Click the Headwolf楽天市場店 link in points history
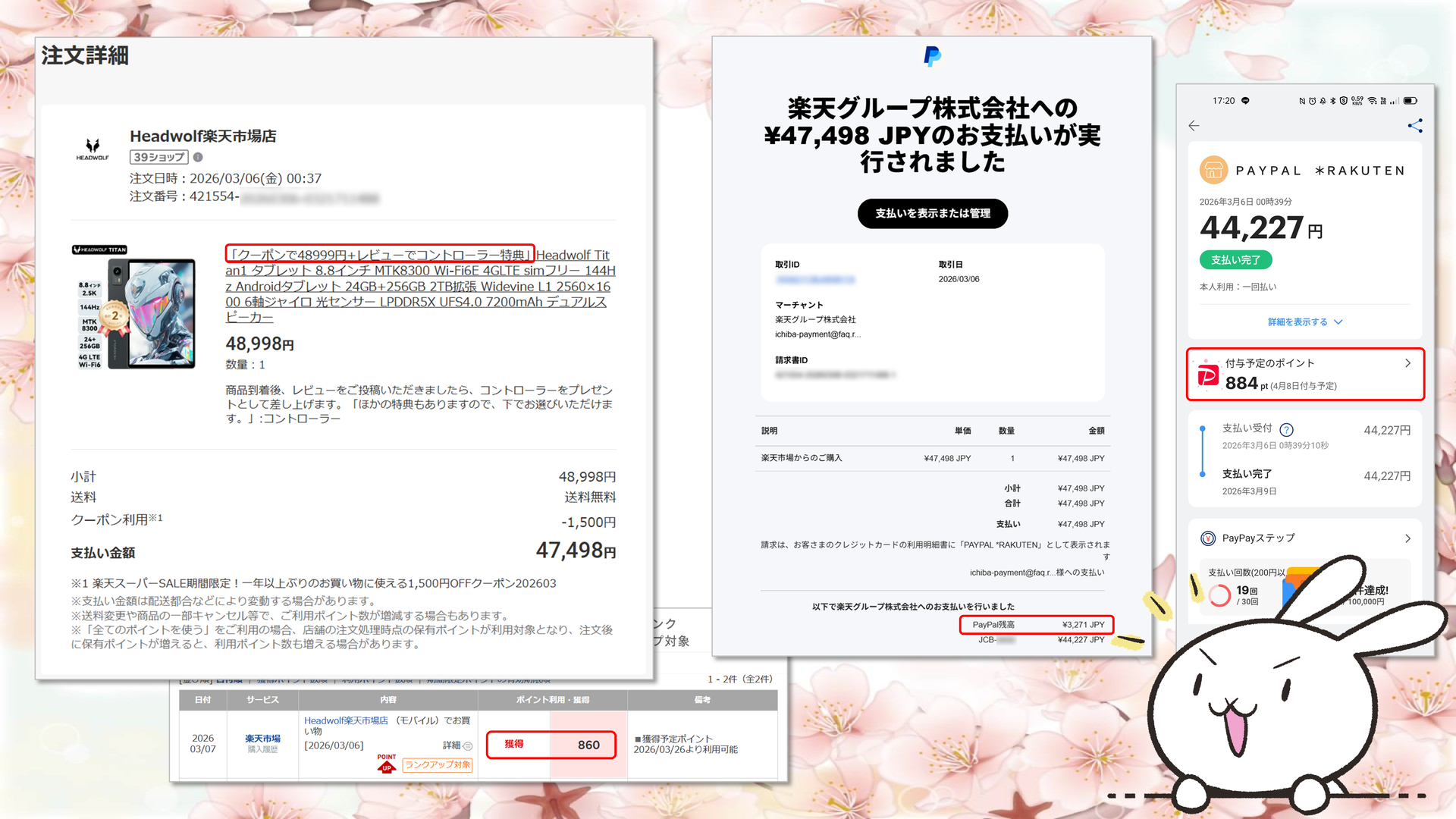The width and height of the screenshot is (1456, 819). click(346, 720)
